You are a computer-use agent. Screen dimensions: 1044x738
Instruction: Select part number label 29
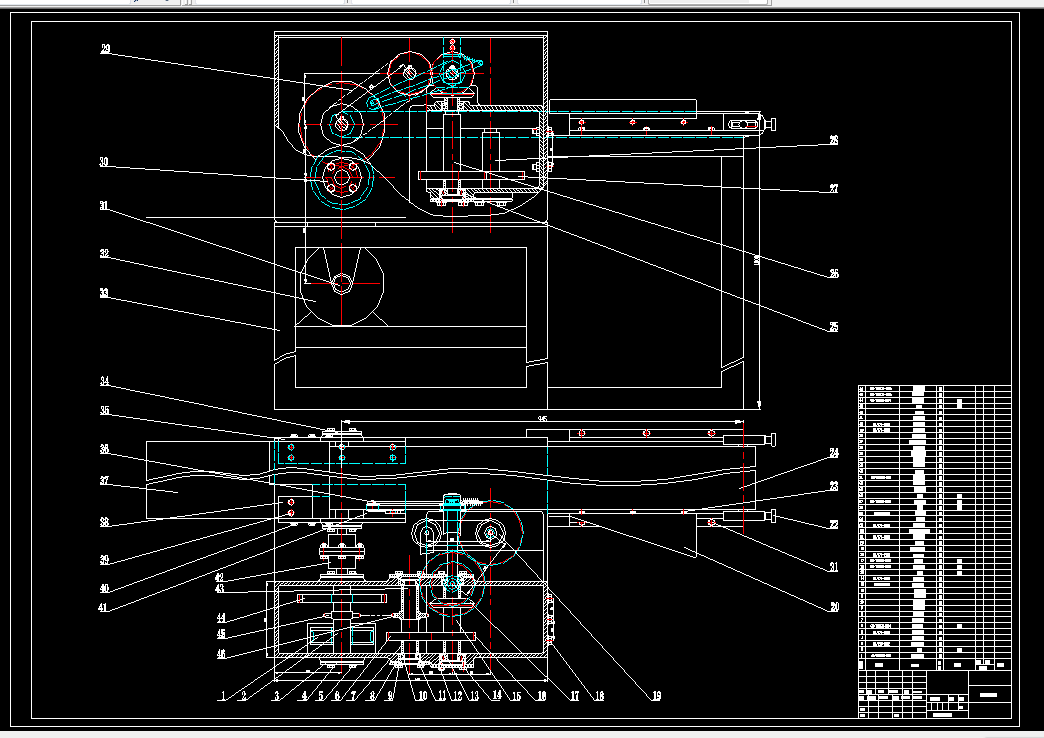105,49
